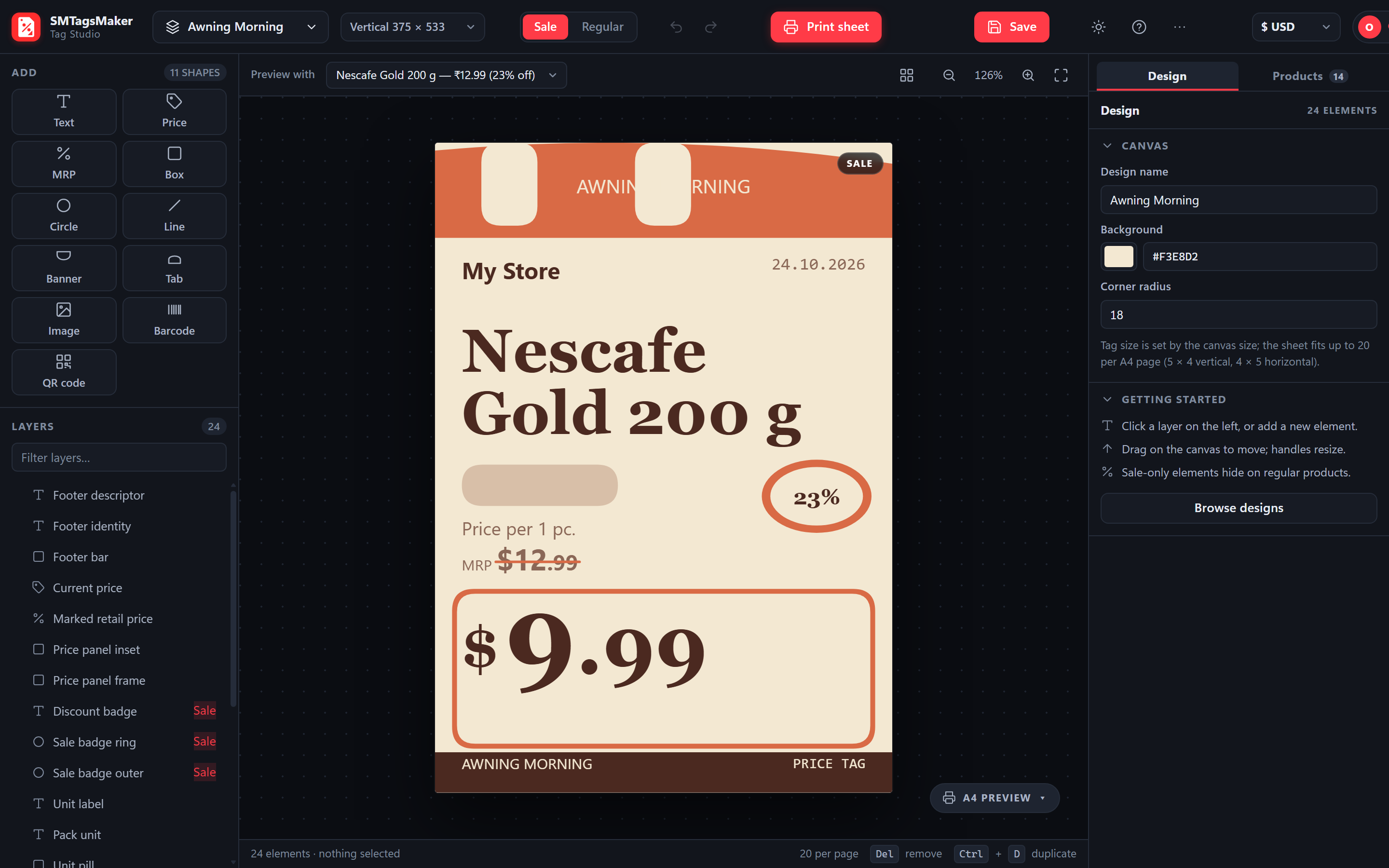
Task: Undo the last action
Action: point(676,27)
